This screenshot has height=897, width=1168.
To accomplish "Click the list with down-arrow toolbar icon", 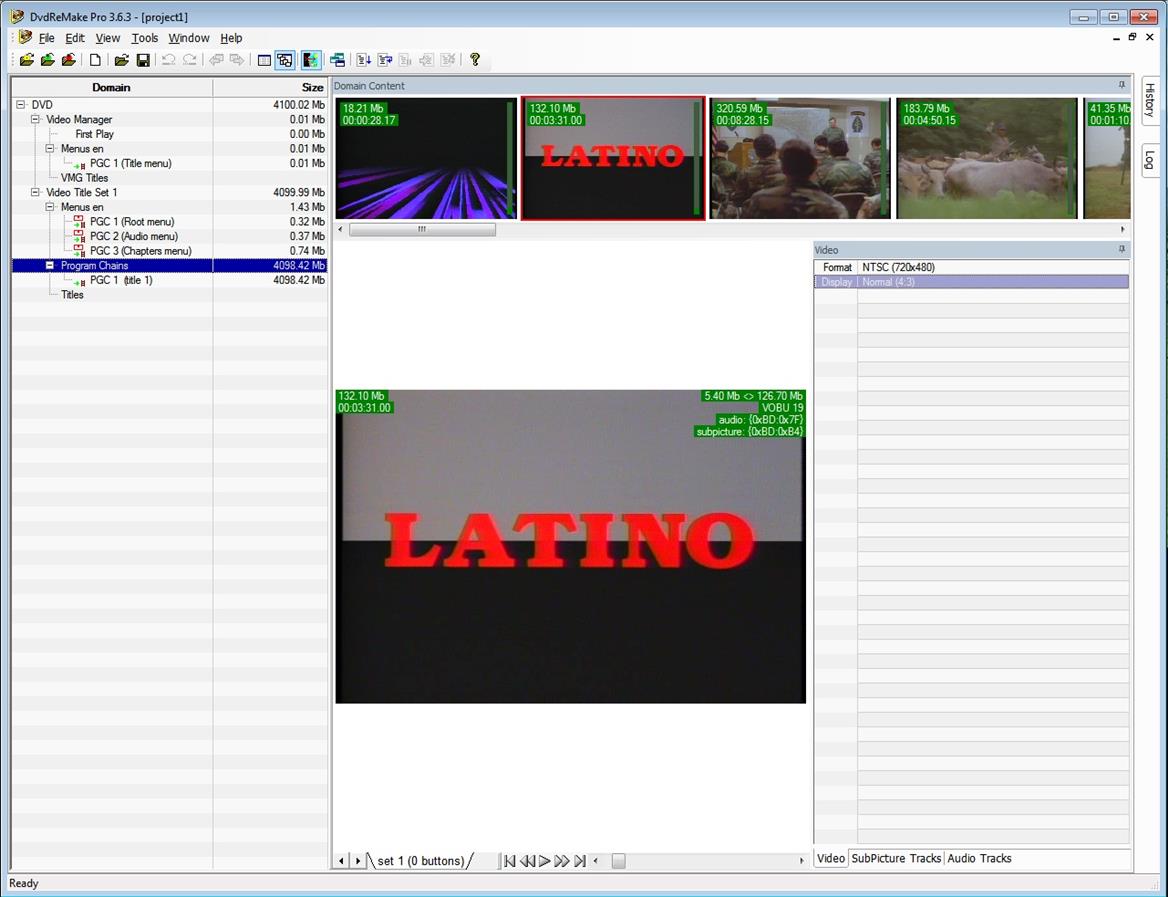I will point(364,60).
